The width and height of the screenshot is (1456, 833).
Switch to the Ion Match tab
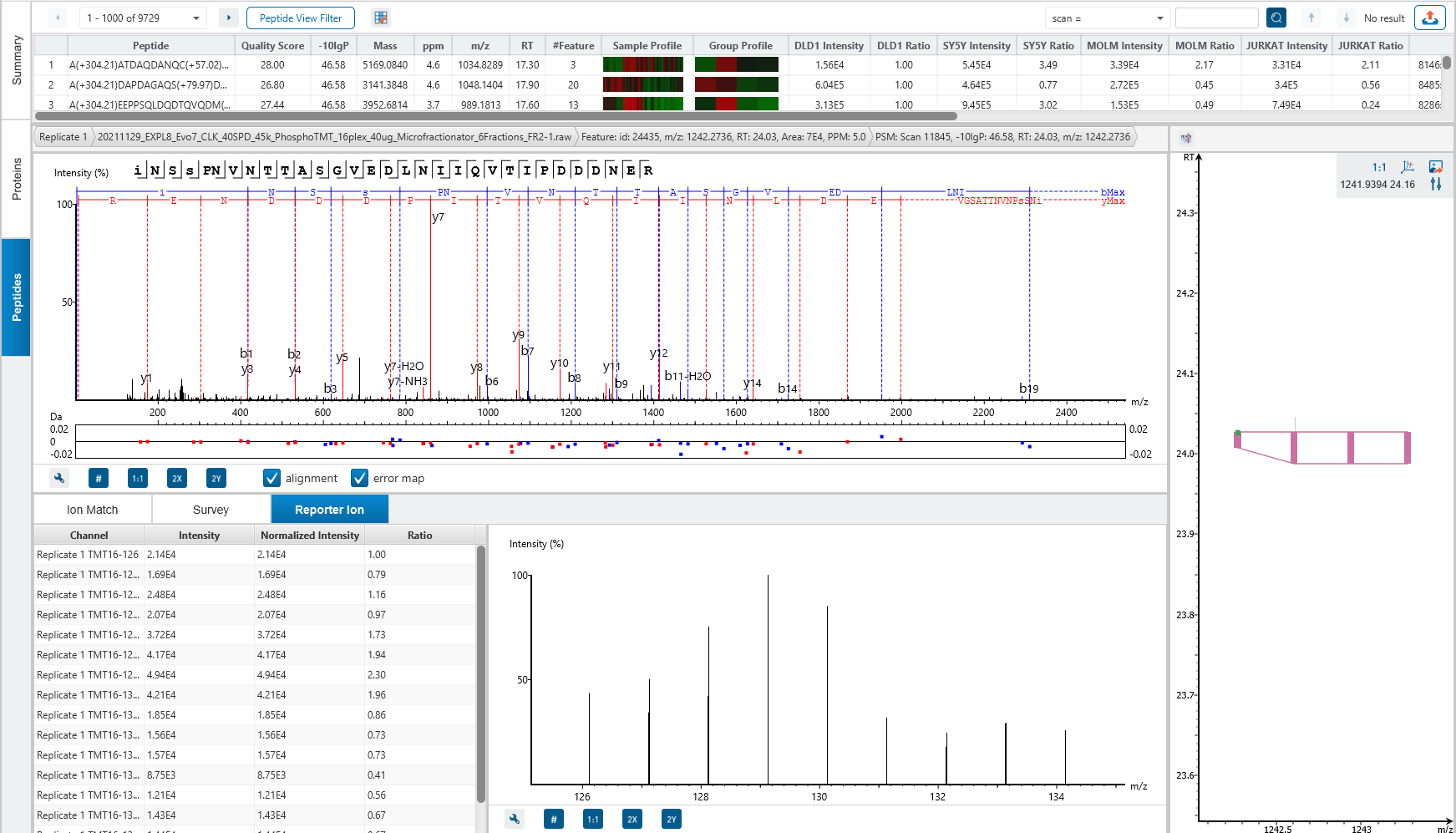92,509
